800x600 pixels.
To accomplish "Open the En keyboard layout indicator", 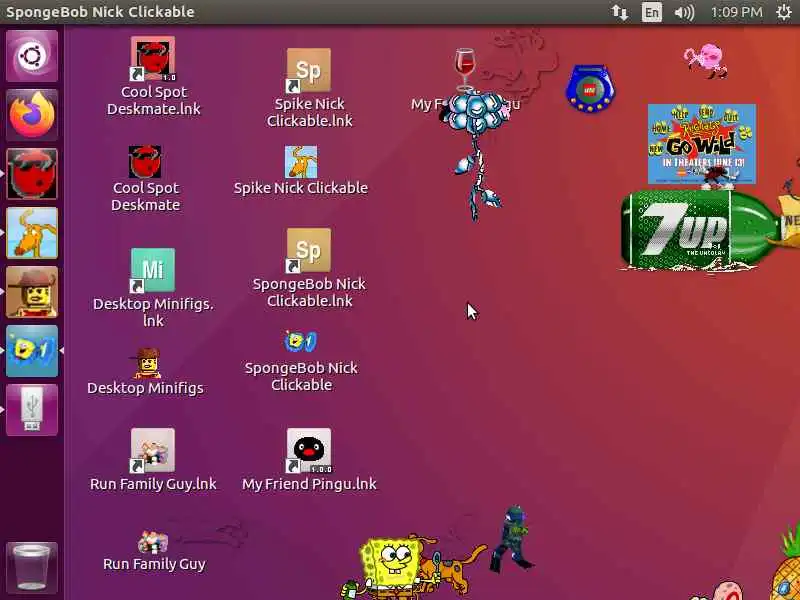I will [x=652, y=12].
